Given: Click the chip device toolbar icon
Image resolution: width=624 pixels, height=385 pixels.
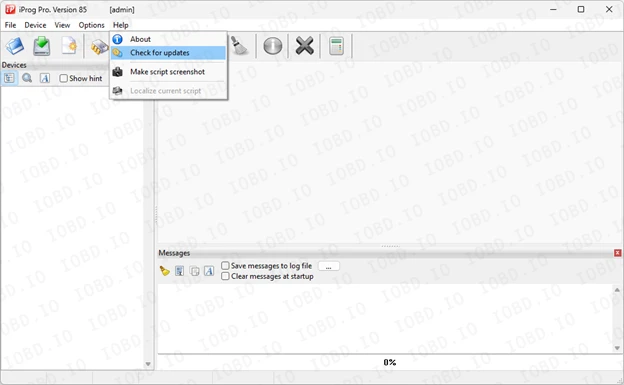Looking at the screenshot, I should [99, 47].
